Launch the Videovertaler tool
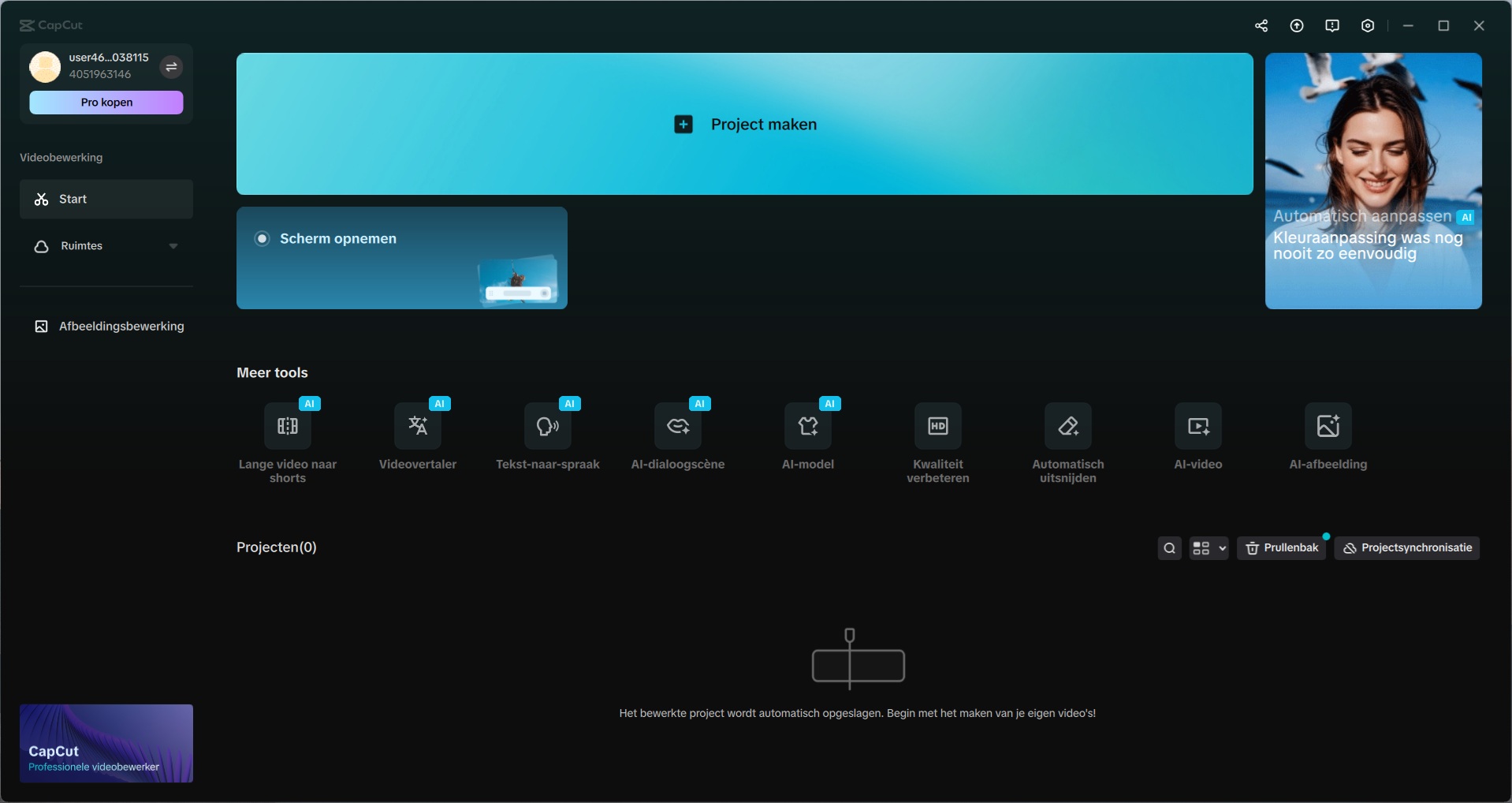The image size is (1512, 803). tap(418, 426)
